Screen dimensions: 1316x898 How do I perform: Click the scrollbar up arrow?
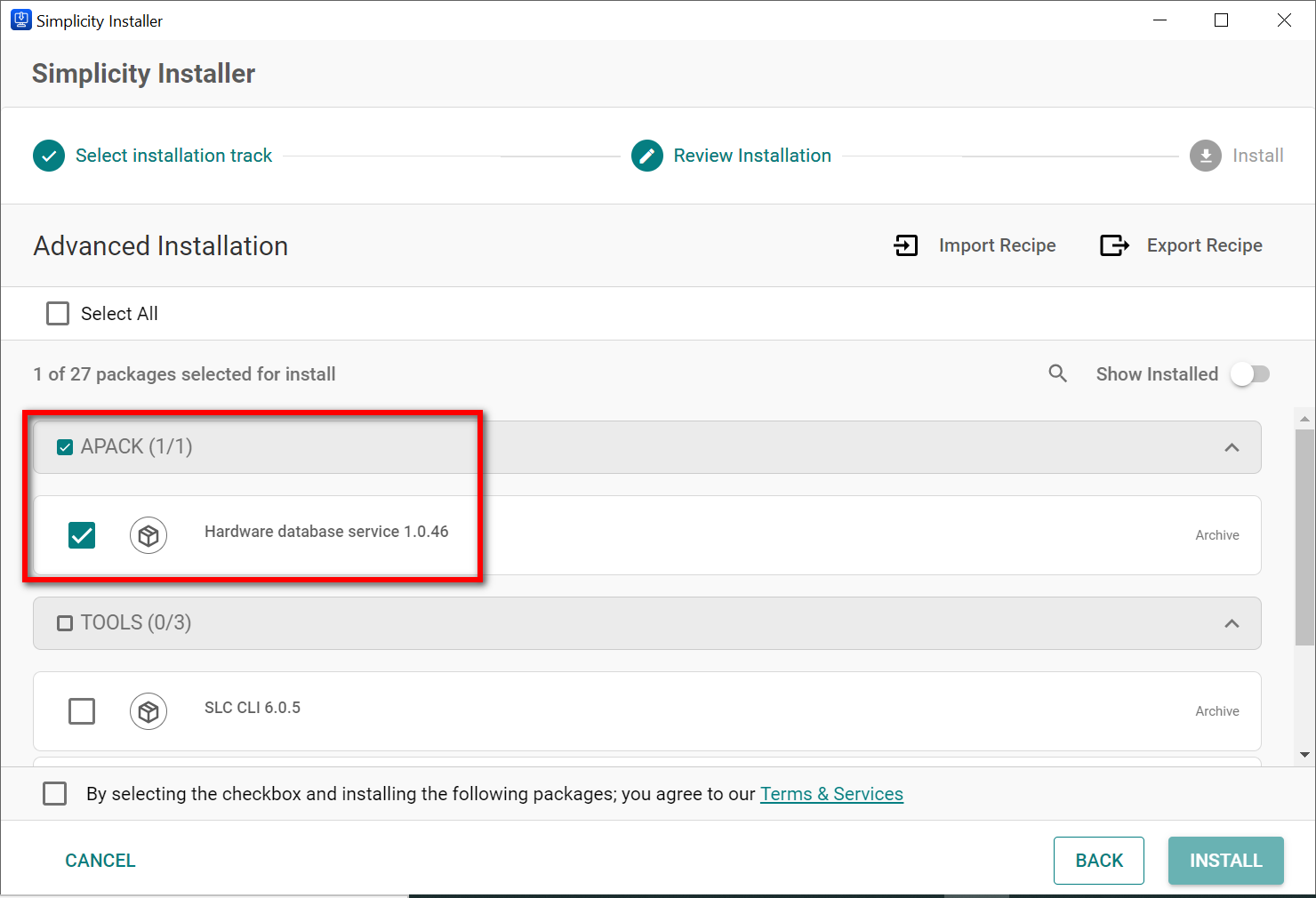coord(1304,418)
